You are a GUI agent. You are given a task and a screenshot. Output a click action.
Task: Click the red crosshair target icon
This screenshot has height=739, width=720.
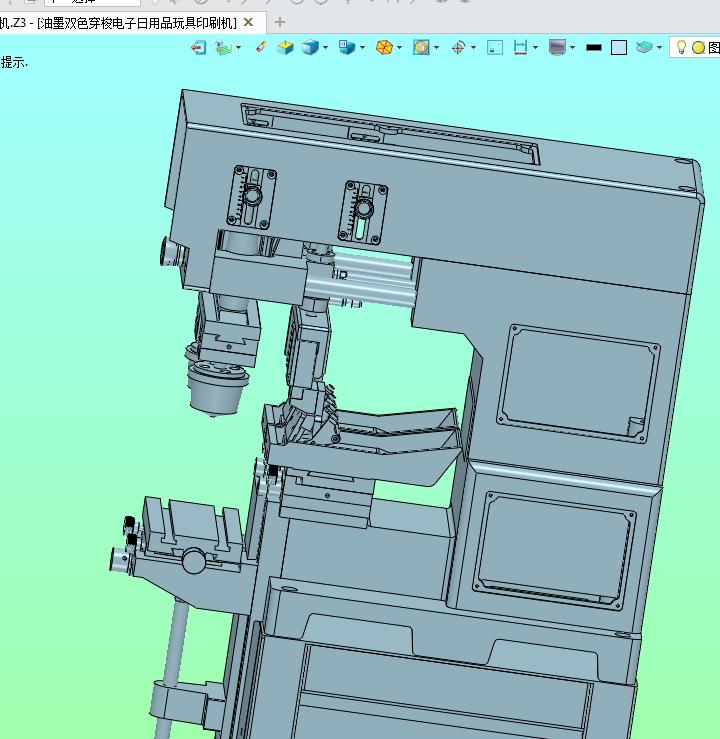point(458,48)
